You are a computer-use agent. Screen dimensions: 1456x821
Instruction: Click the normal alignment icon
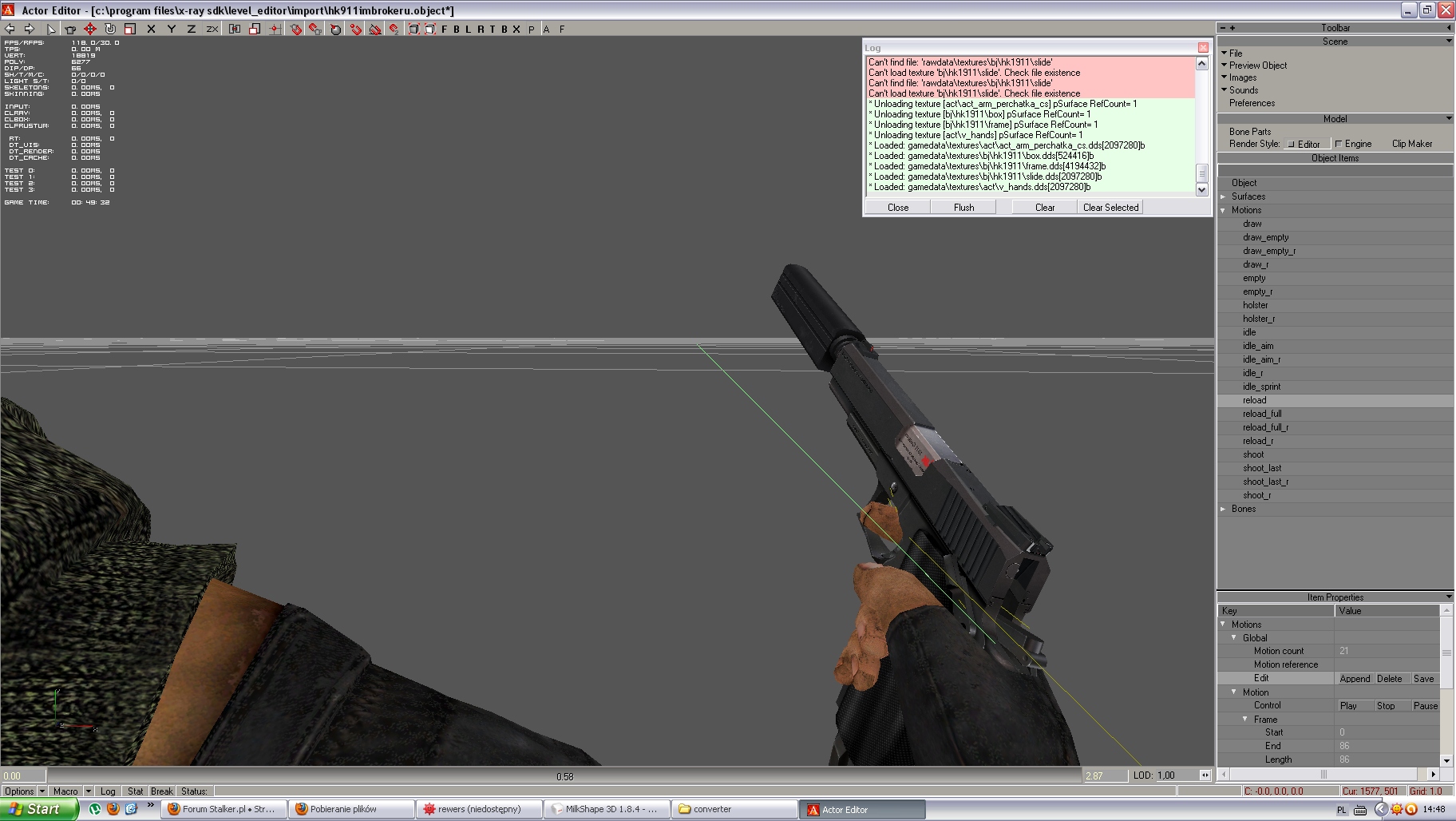coord(336,29)
